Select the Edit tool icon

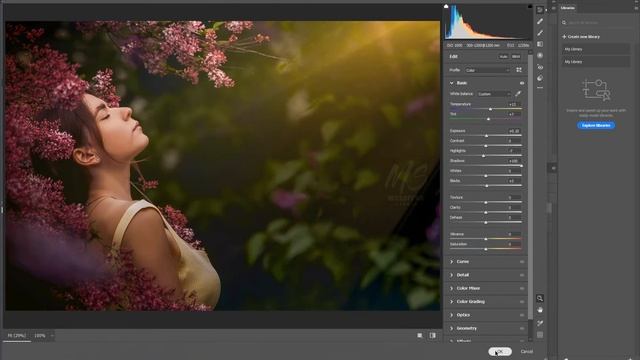click(540, 10)
